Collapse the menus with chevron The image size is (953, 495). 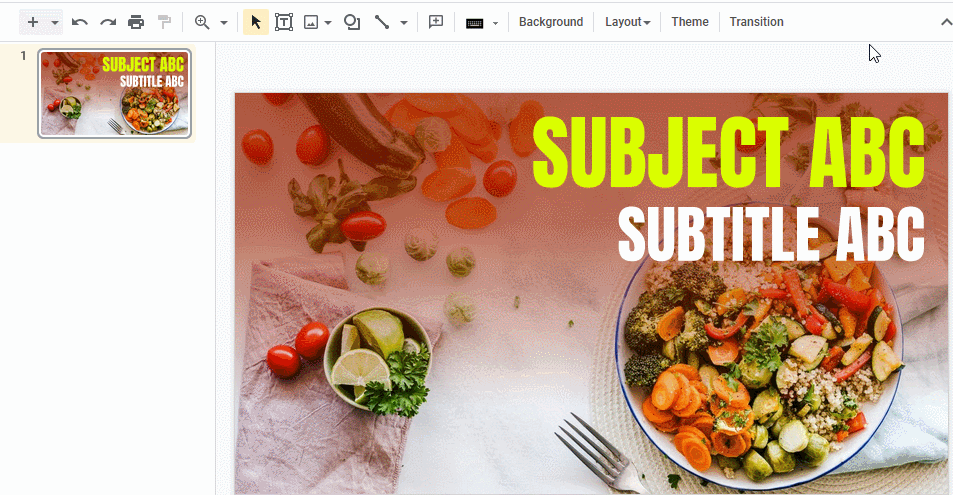click(x=946, y=22)
